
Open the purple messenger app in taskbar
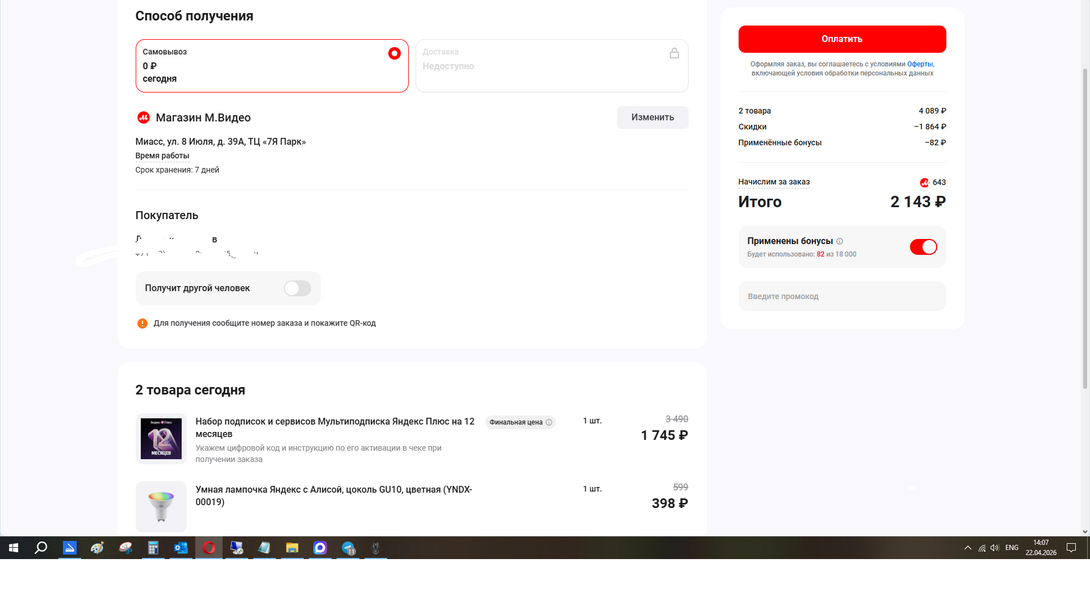pos(320,548)
